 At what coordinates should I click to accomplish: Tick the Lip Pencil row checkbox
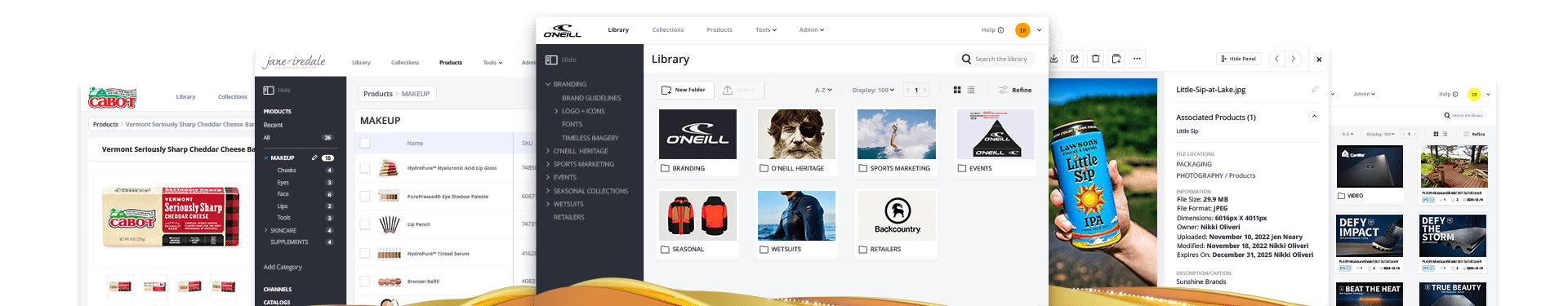click(365, 224)
